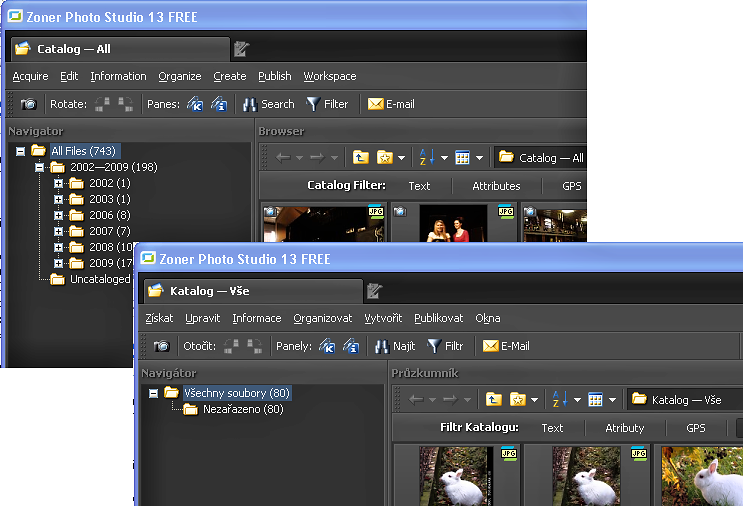Collapse the Všechny soubory (80) node
This screenshot has height=506, width=743.
point(153,393)
